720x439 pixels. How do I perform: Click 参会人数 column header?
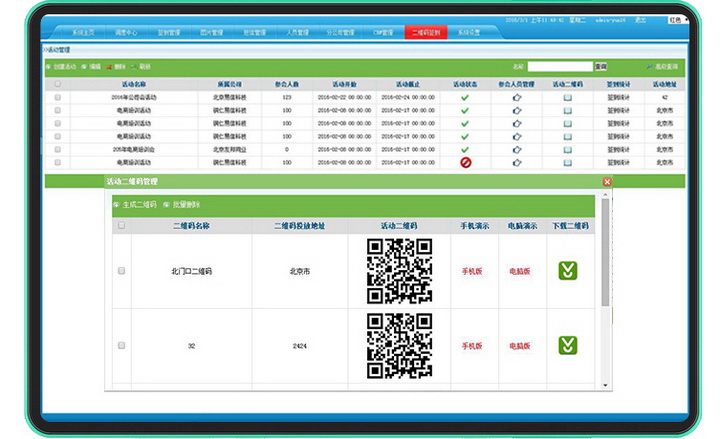pyautogui.click(x=287, y=84)
